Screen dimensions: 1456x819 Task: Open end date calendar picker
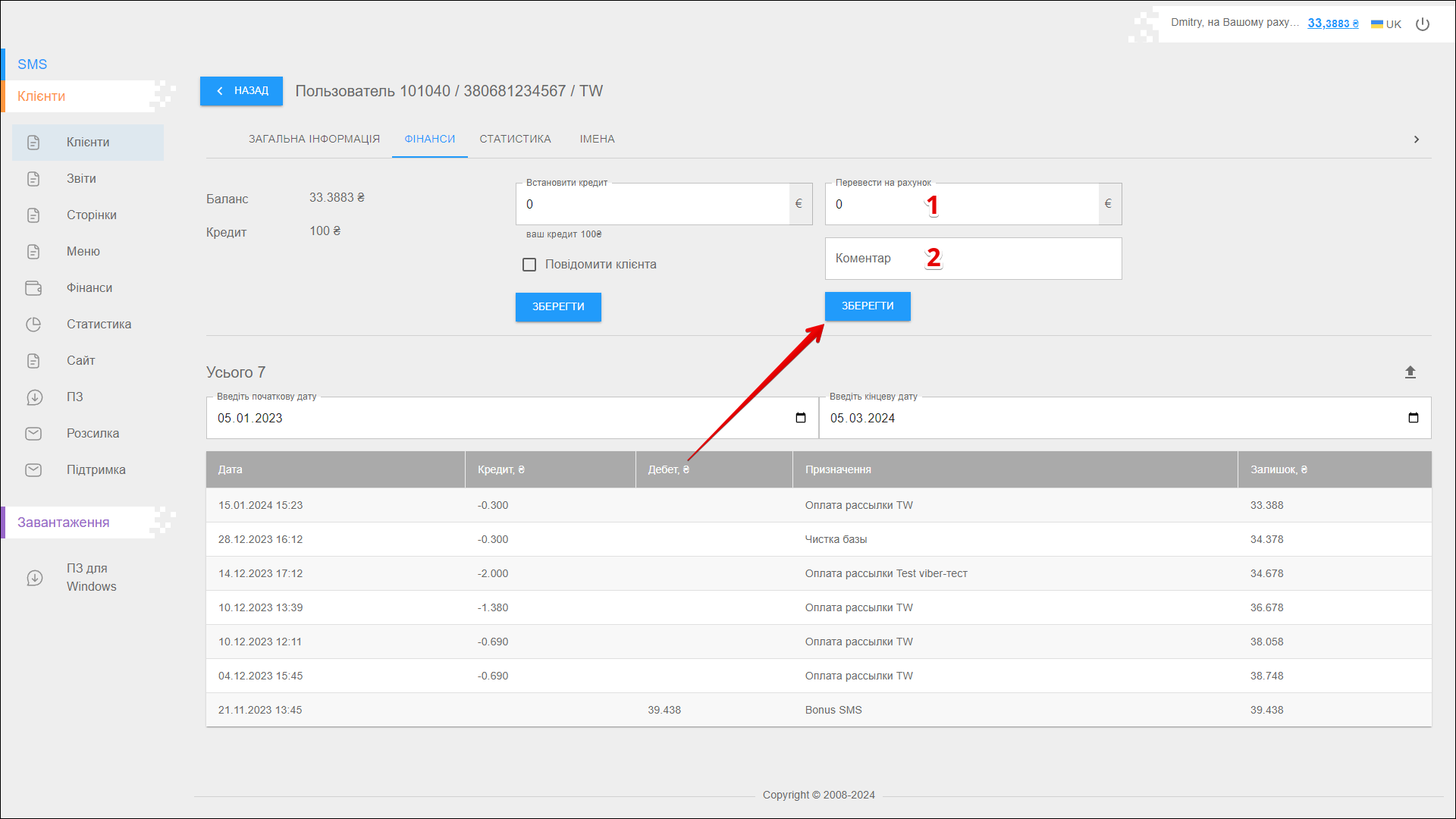pos(1413,418)
